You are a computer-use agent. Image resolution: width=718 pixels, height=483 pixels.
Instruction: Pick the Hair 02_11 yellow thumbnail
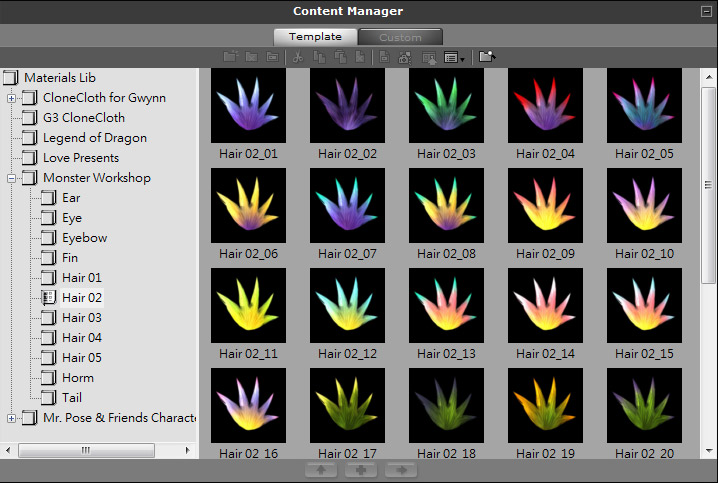pyautogui.click(x=248, y=306)
